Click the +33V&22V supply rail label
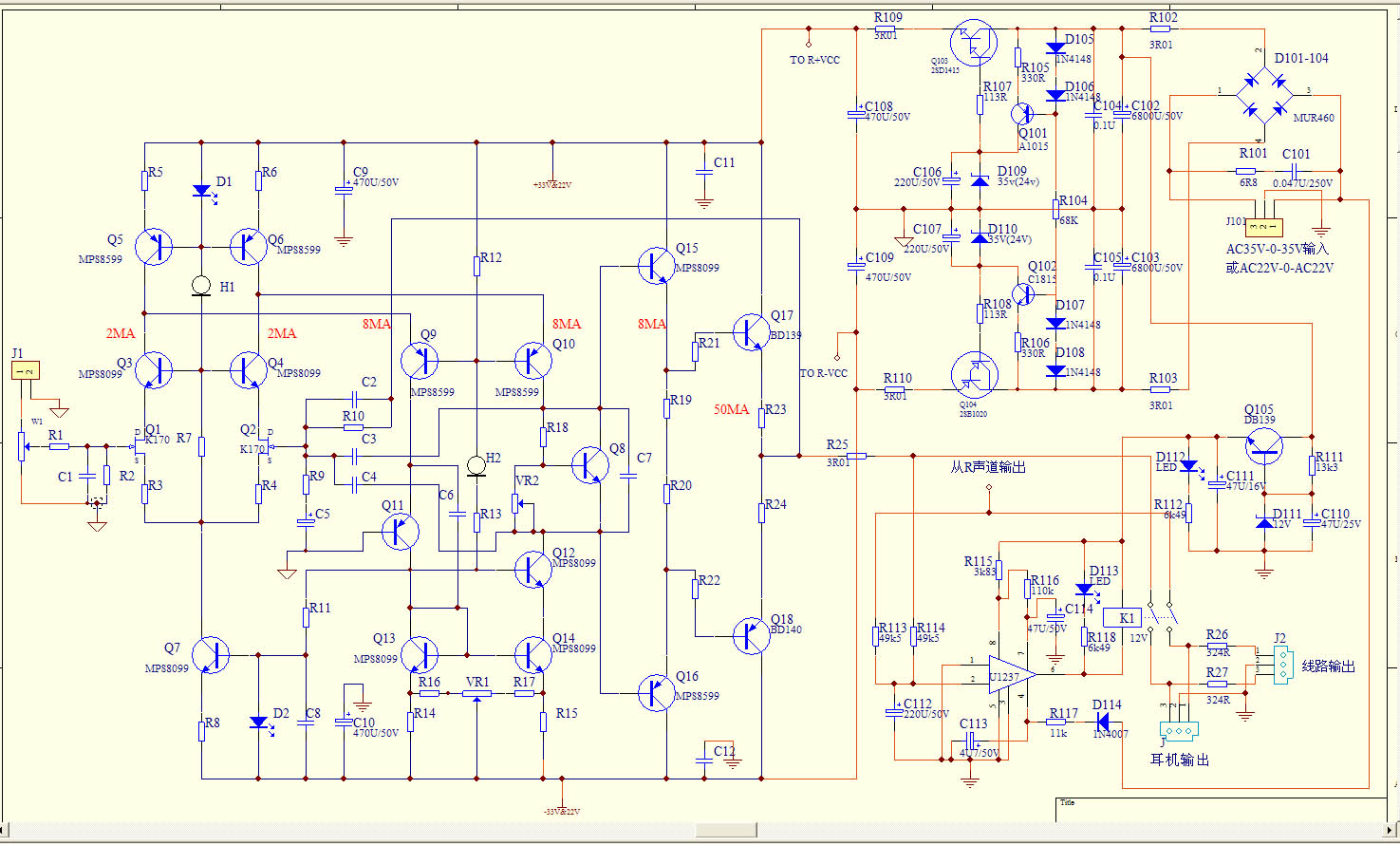 click(x=552, y=185)
